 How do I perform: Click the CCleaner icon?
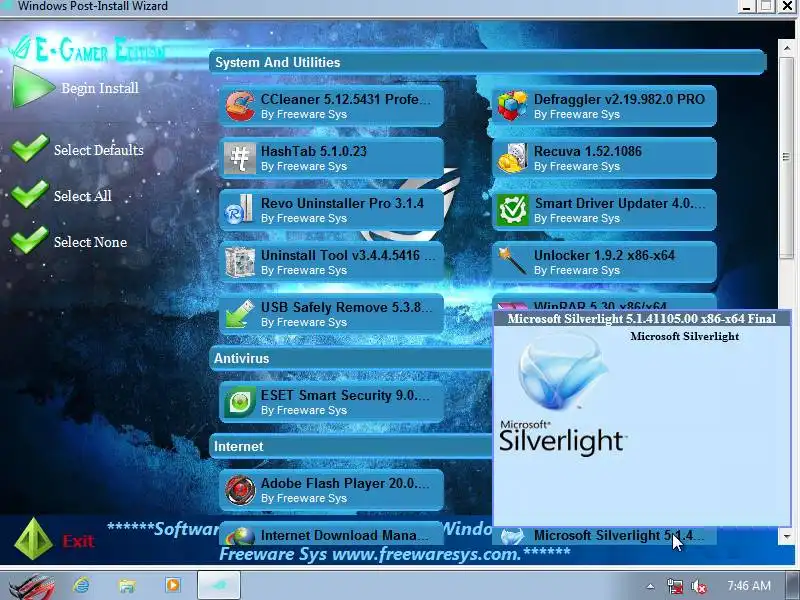240,106
